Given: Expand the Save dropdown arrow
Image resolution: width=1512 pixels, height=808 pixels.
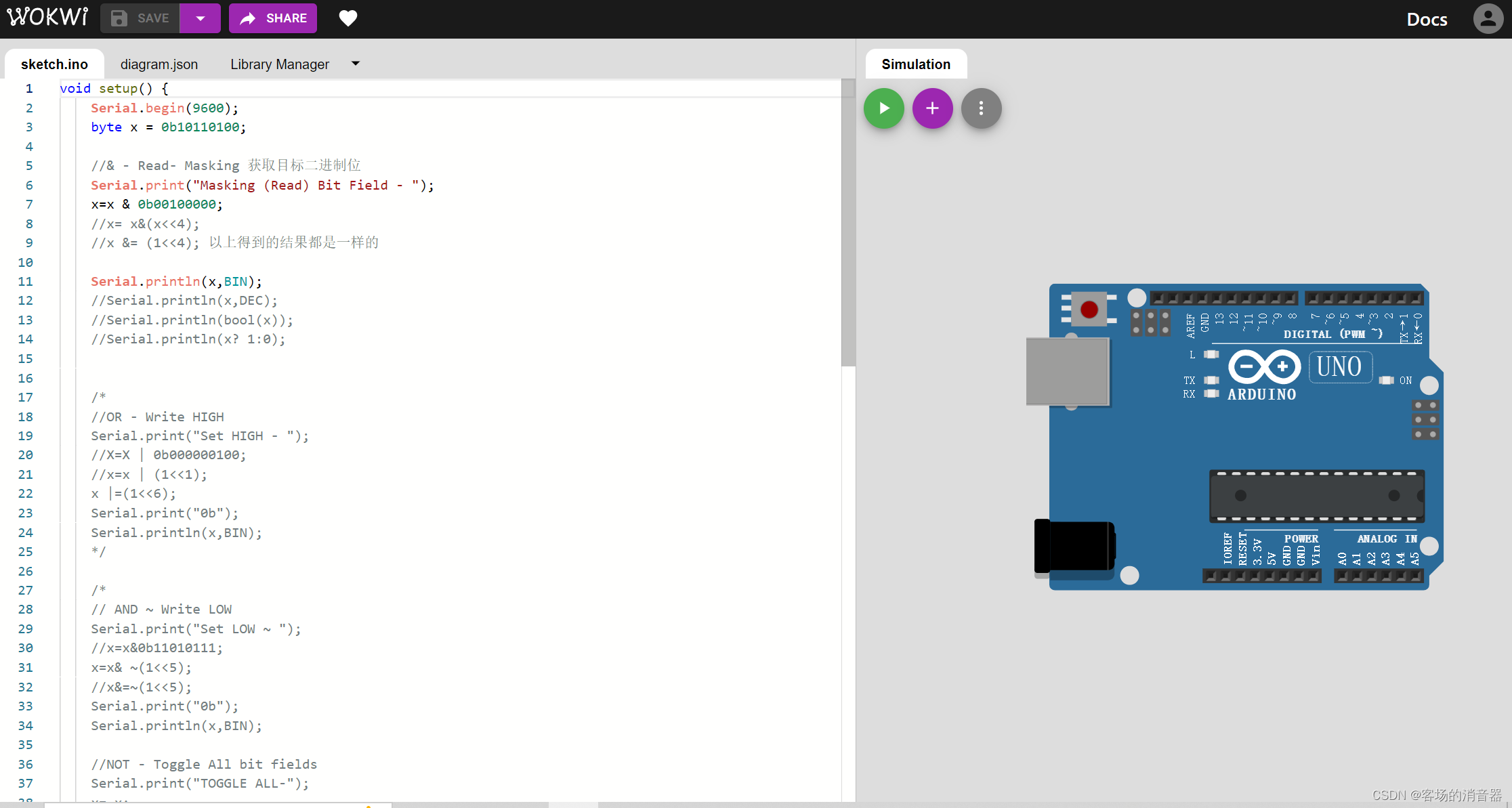Looking at the screenshot, I should tap(200, 18).
